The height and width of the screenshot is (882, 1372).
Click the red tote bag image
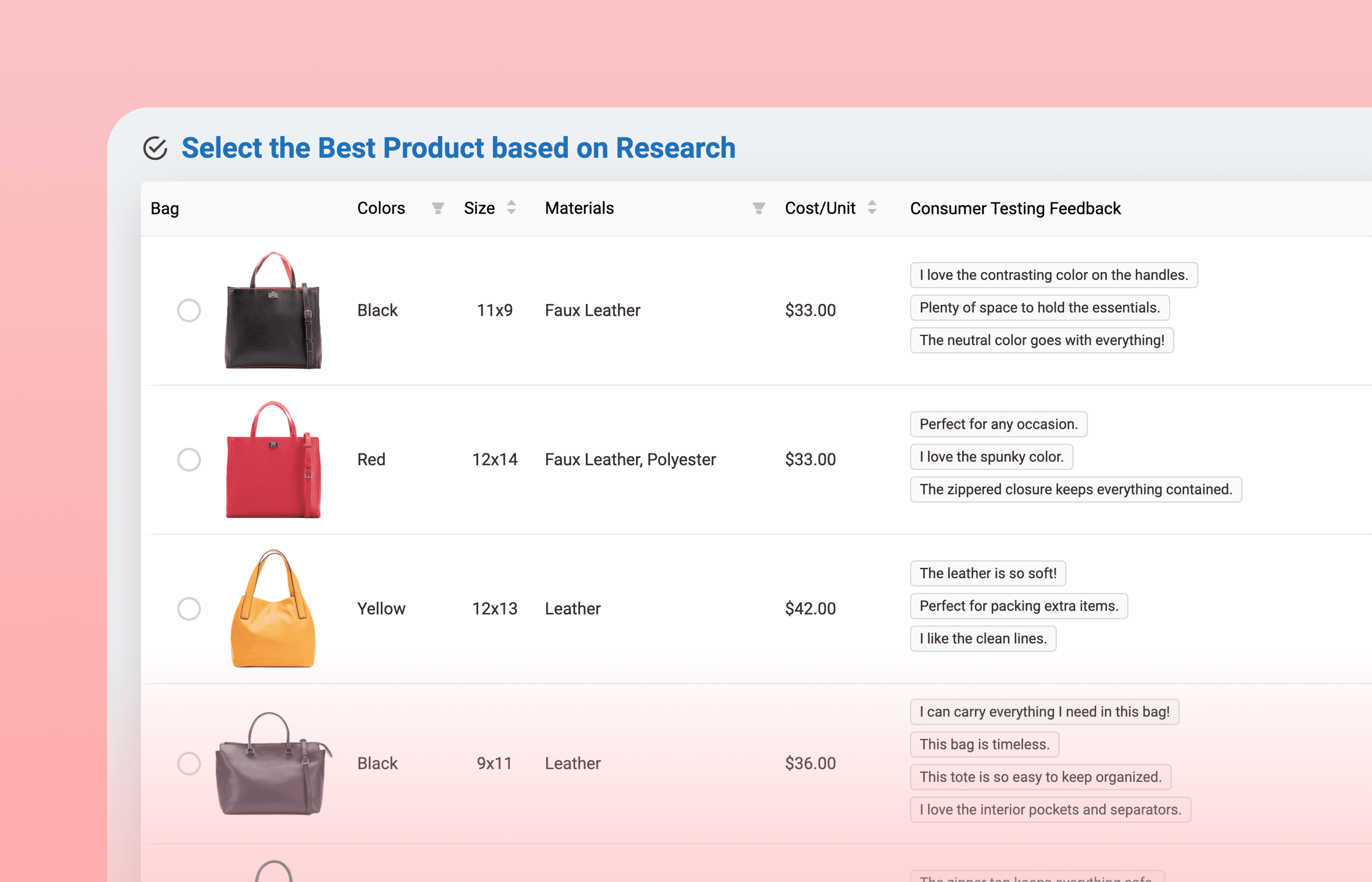pos(273,460)
